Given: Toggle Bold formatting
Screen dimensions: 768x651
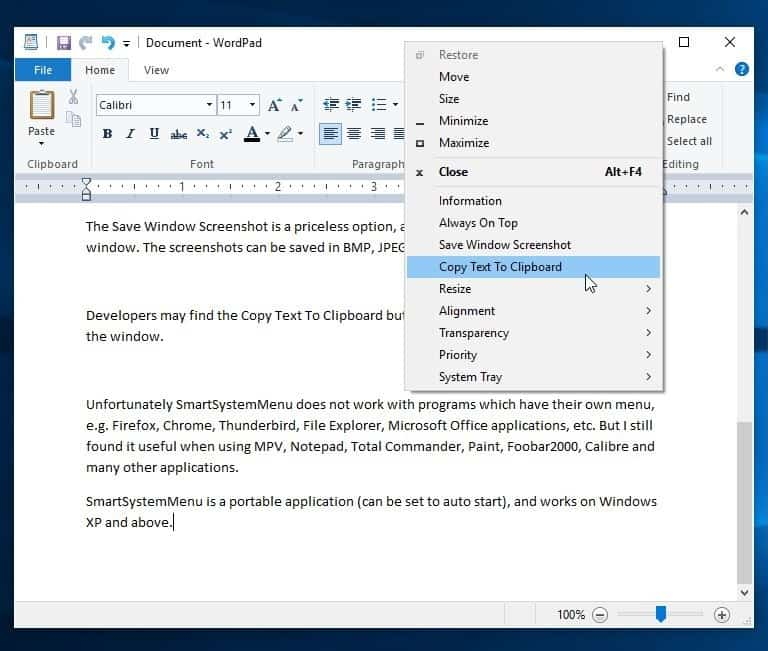Looking at the screenshot, I should tap(107, 134).
